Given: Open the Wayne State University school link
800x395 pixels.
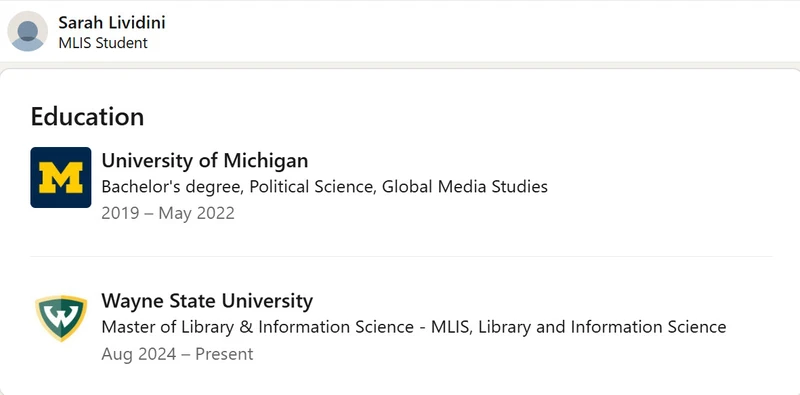Looking at the screenshot, I should click(x=207, y=301).
